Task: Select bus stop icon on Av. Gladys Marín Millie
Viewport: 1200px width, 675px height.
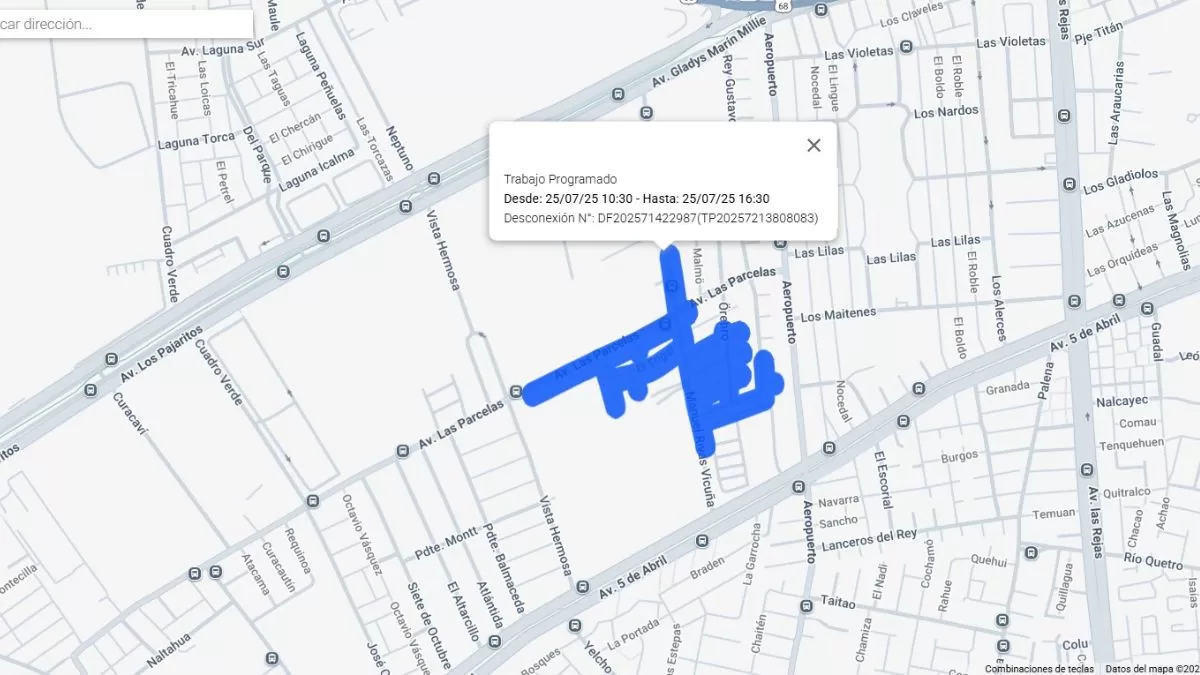Action: tap(618, 95)
